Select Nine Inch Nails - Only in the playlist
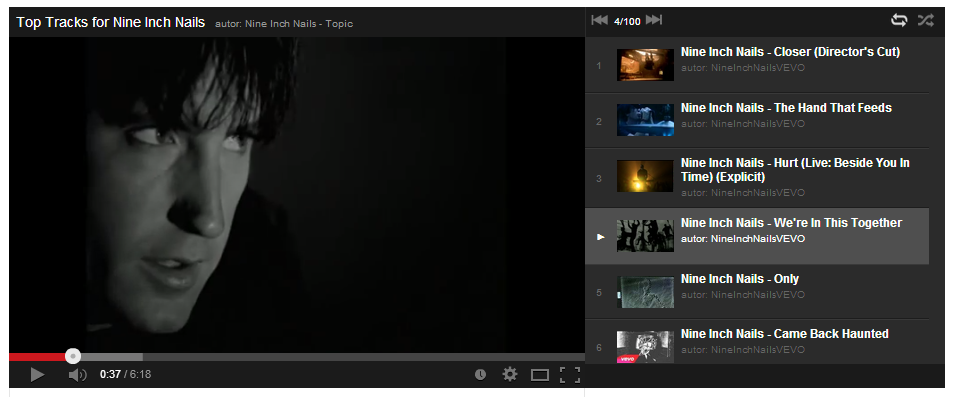The width and height of the screenshot is (954, 397). point(757,292)
